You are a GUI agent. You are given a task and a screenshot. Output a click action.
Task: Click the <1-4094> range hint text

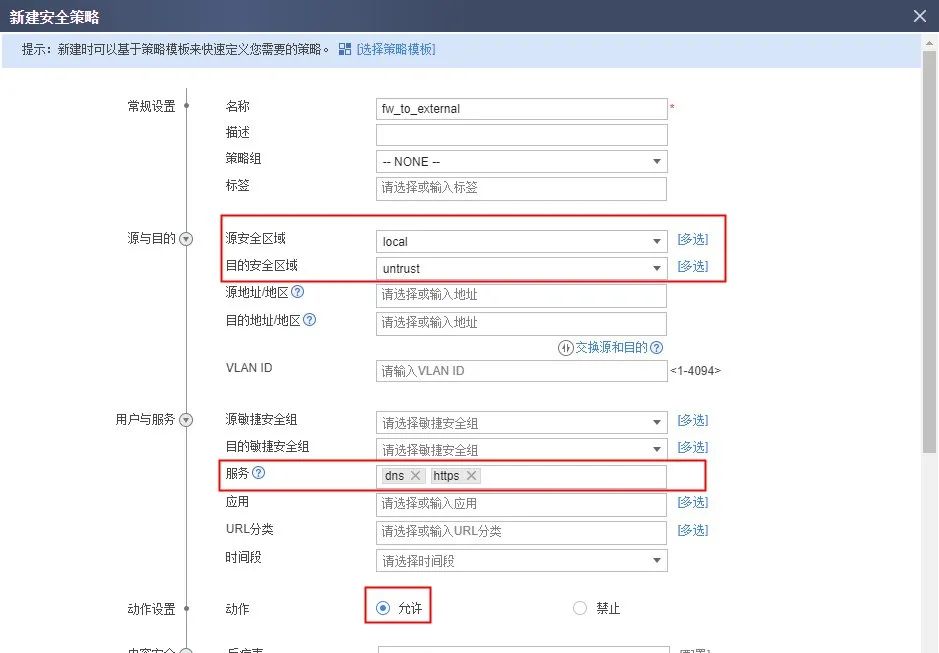click(x=695, y=371)
